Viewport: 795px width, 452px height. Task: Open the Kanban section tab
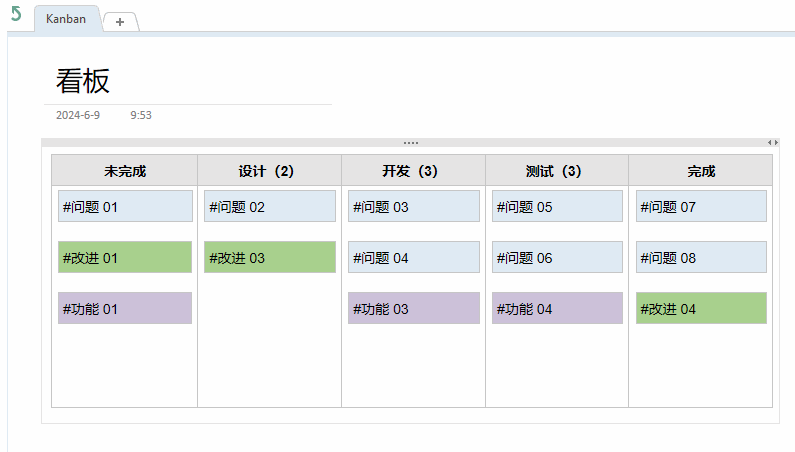(66, 19)
